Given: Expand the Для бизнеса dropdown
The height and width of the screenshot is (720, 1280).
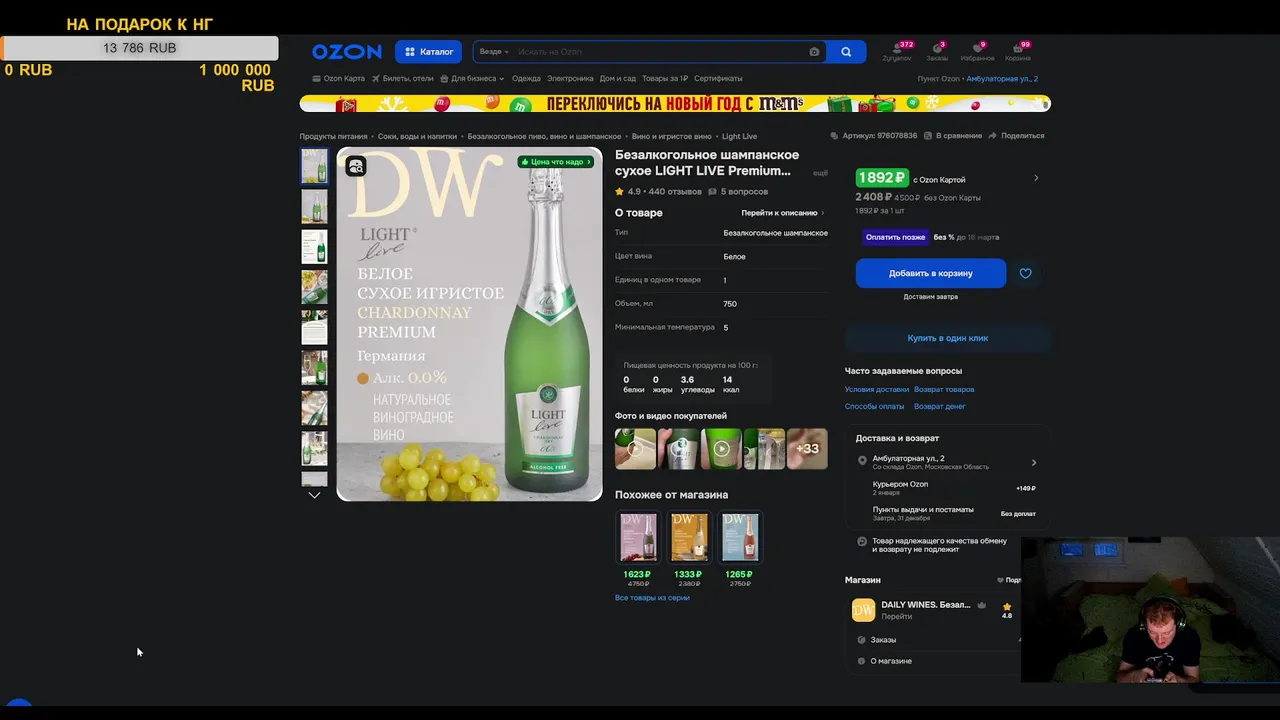Looking at the screenshot, I should 472,78.
